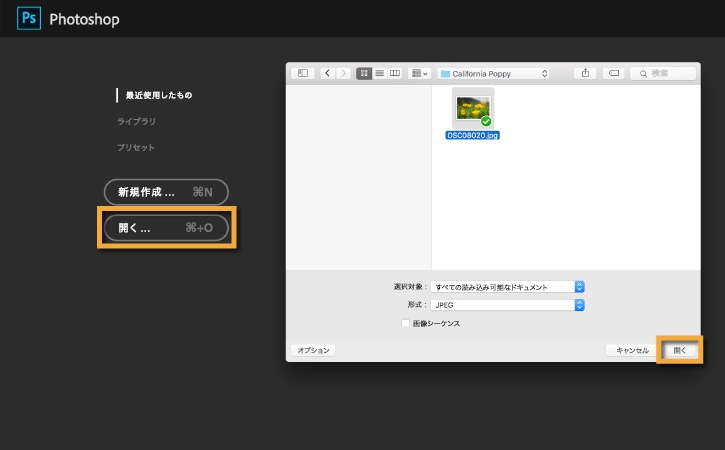
Task: Click the DSC08020.jpg file name
Action: [473, 135]
